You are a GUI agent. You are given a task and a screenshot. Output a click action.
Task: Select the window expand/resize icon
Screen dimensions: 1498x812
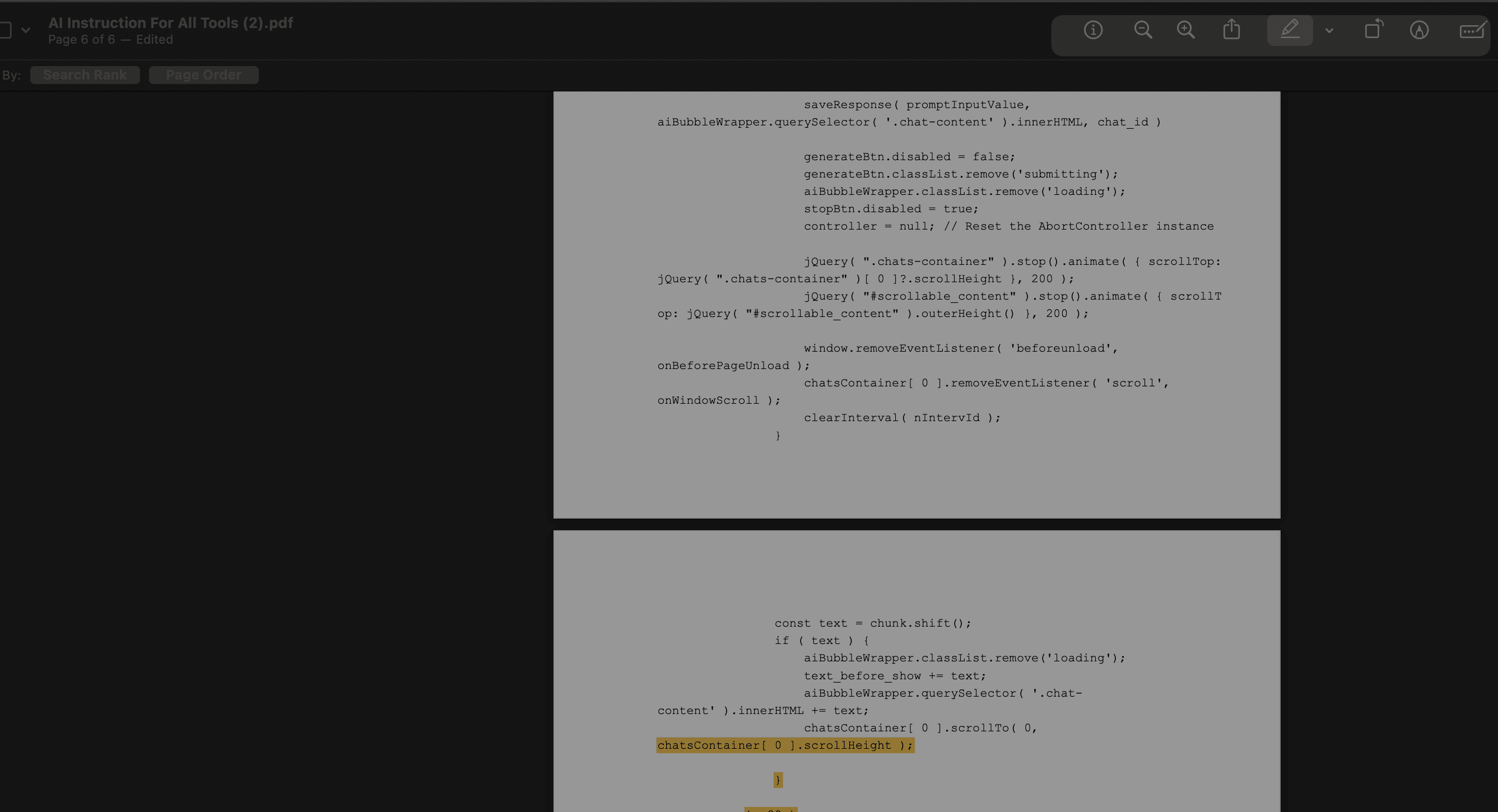[x=1374, y=30]
